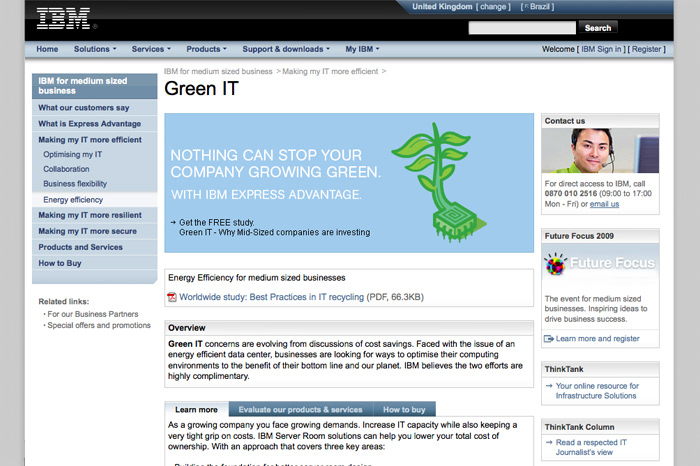Click the ThinkTank Column heading
This screenshot has height=466, width=700.
coord(579,427)
